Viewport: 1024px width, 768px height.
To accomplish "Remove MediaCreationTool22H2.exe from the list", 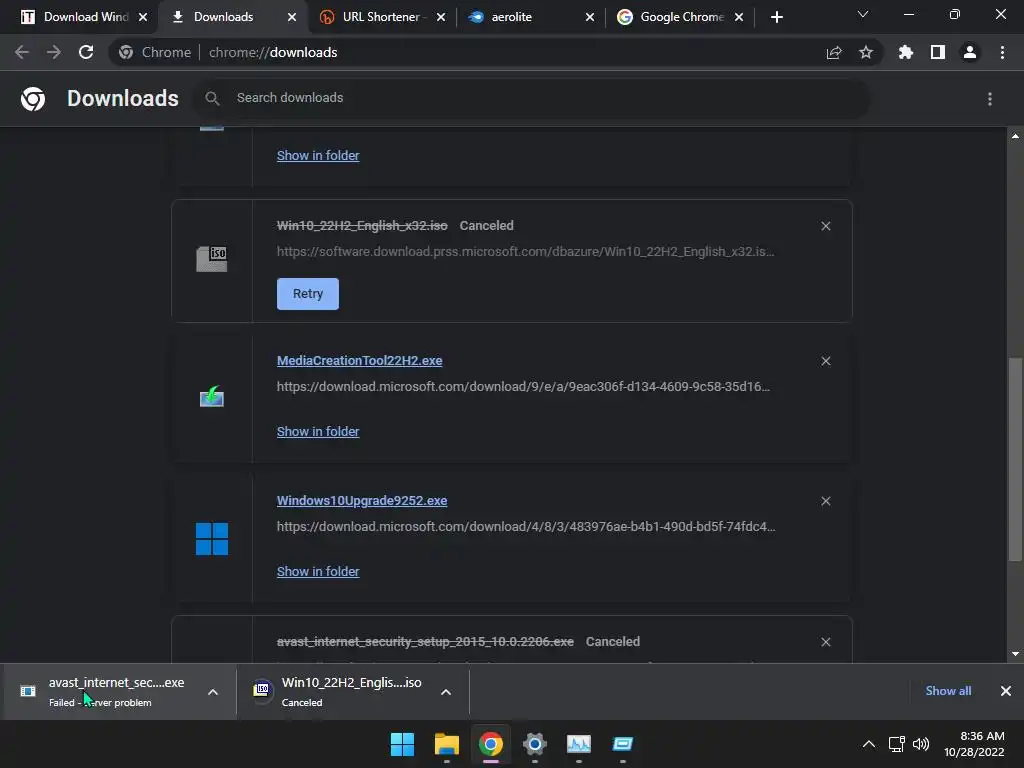I will [825, 361].
